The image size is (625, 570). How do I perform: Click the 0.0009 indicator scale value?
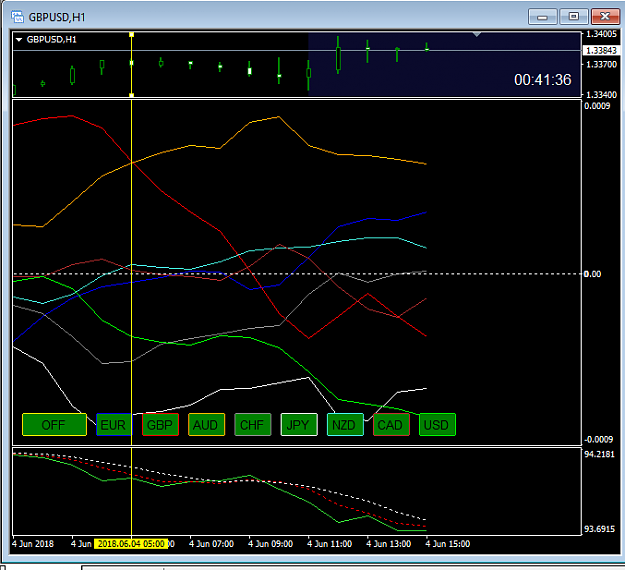[x=597, y=106]
